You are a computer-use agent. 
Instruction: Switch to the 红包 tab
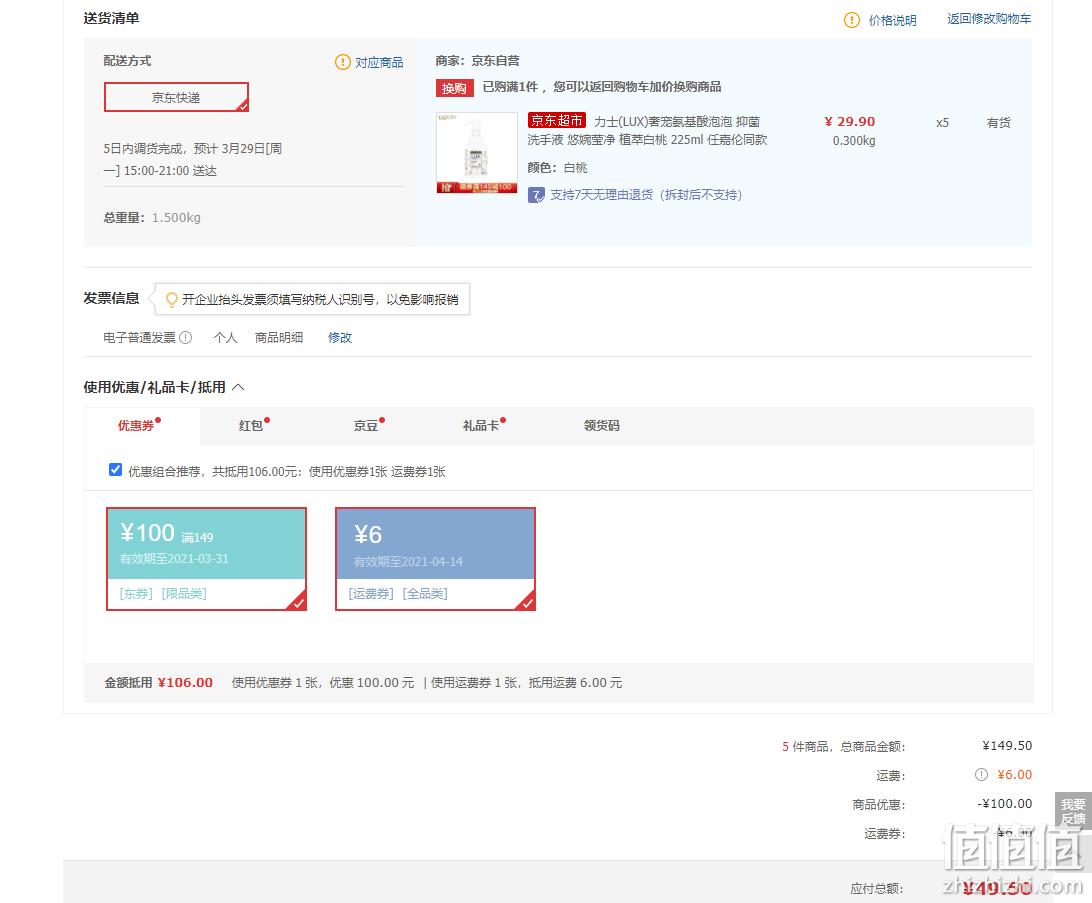(251, 425)
